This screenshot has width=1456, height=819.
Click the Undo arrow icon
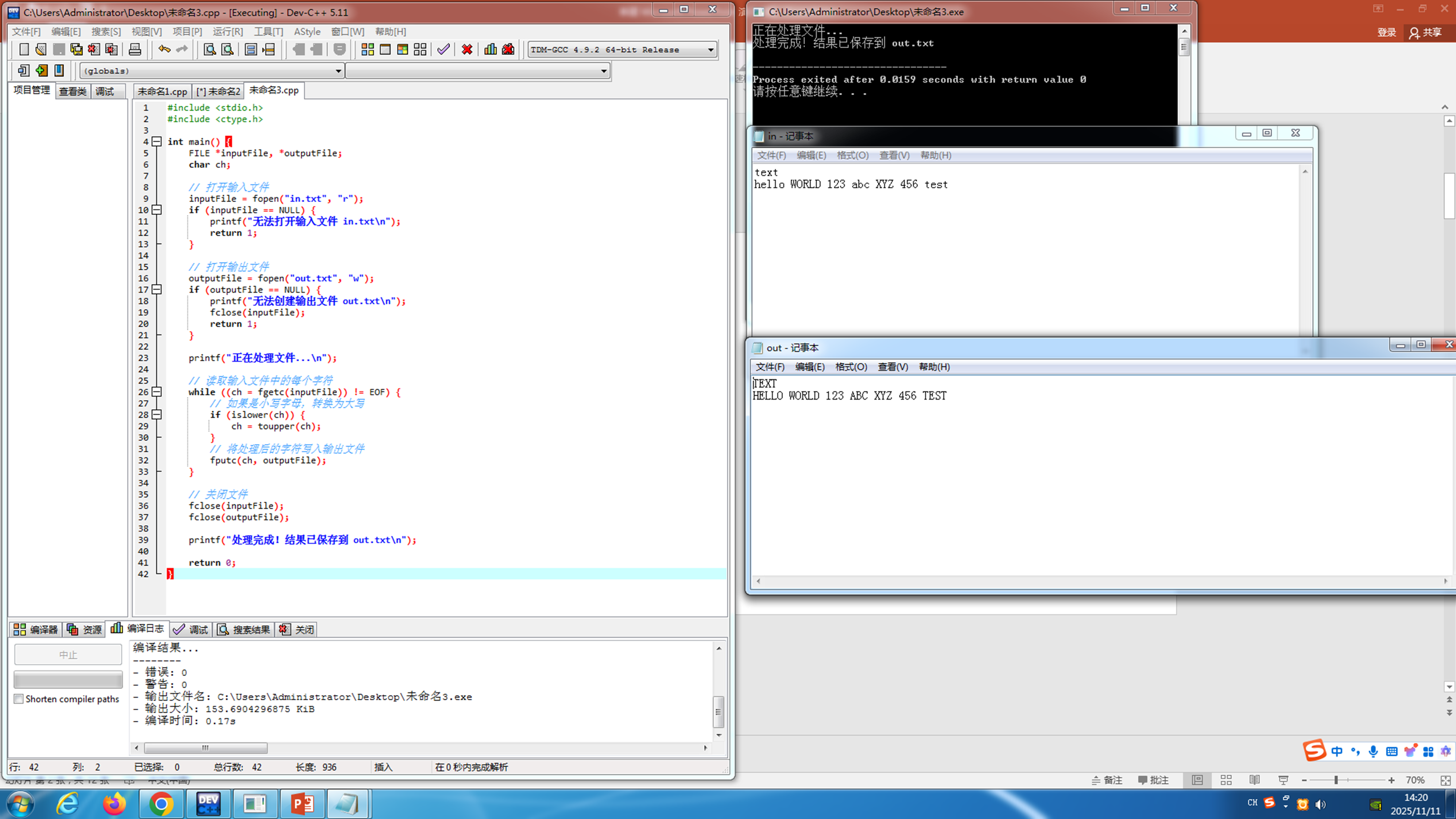pos(164,50)
